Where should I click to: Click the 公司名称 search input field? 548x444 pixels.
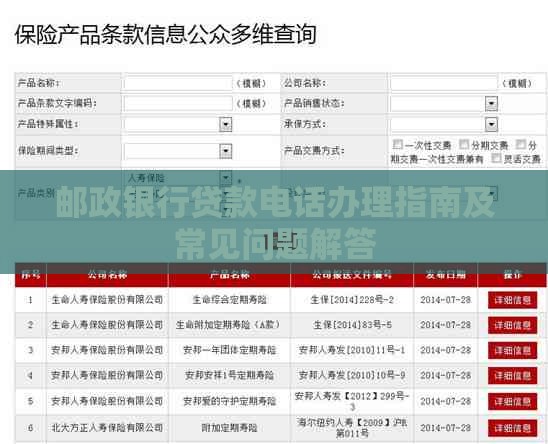[444, 84]
